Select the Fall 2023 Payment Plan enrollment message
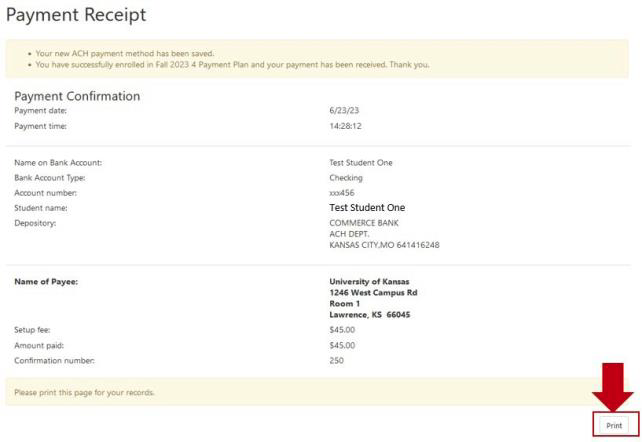The height and width of the screenshot is (442, 642). pos(232,64)
